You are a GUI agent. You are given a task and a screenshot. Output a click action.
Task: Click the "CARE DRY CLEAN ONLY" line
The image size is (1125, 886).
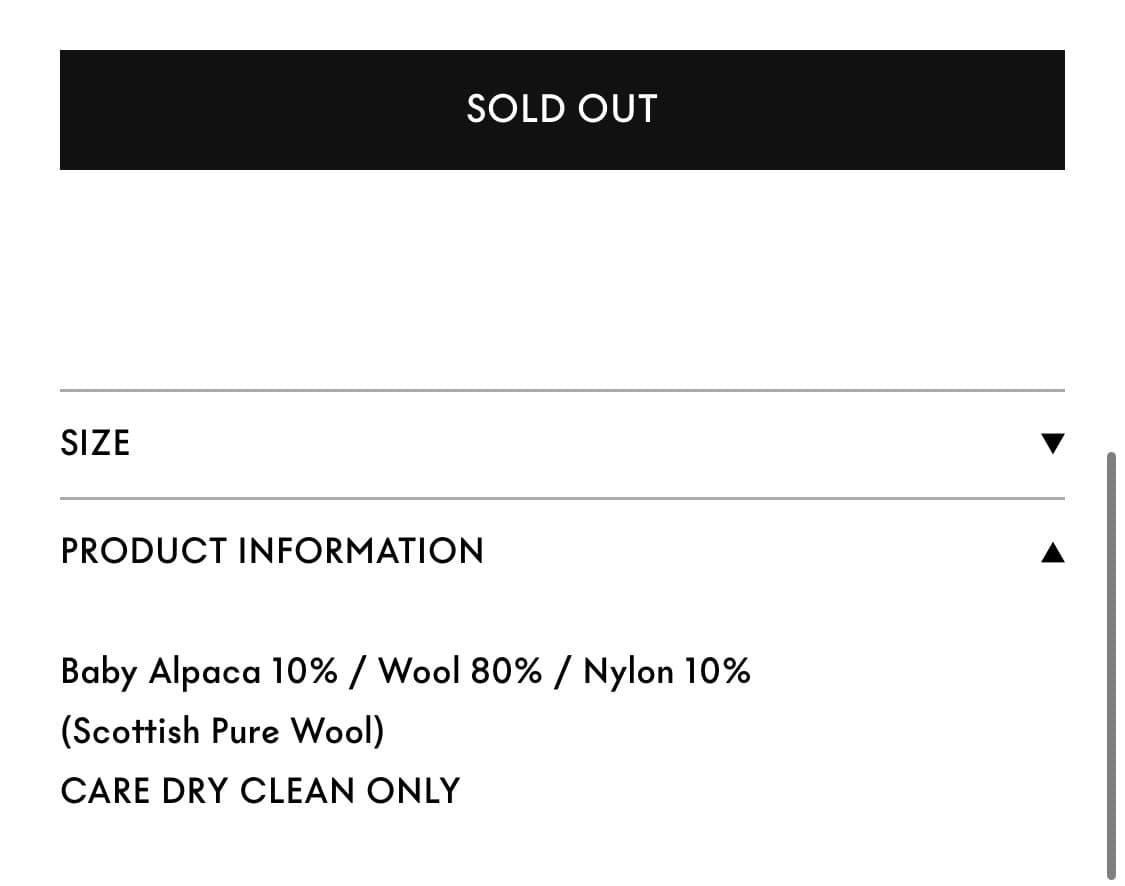pos(260,791)
